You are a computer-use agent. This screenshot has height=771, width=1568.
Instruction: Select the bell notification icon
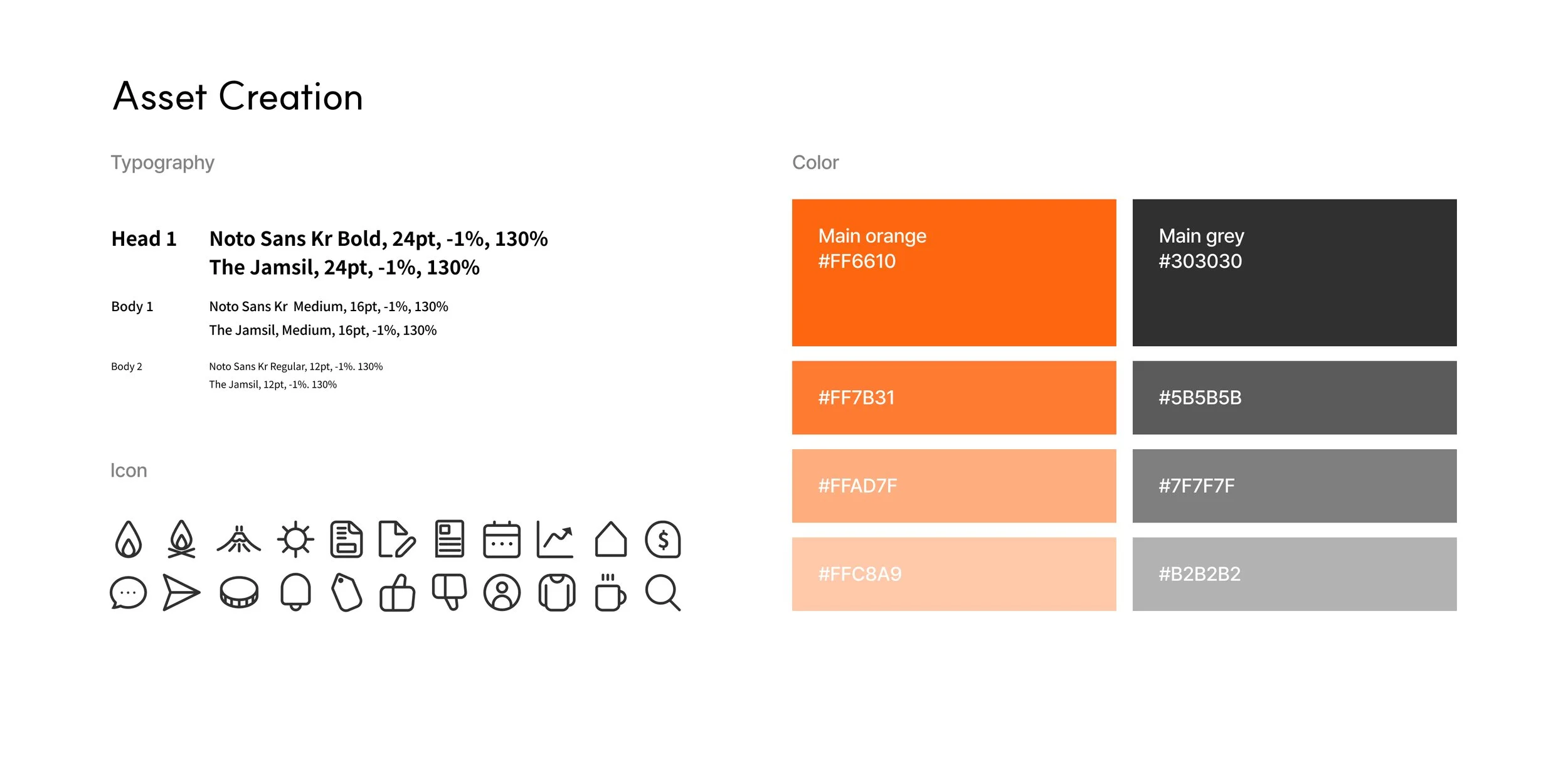(x=295, y=592)
